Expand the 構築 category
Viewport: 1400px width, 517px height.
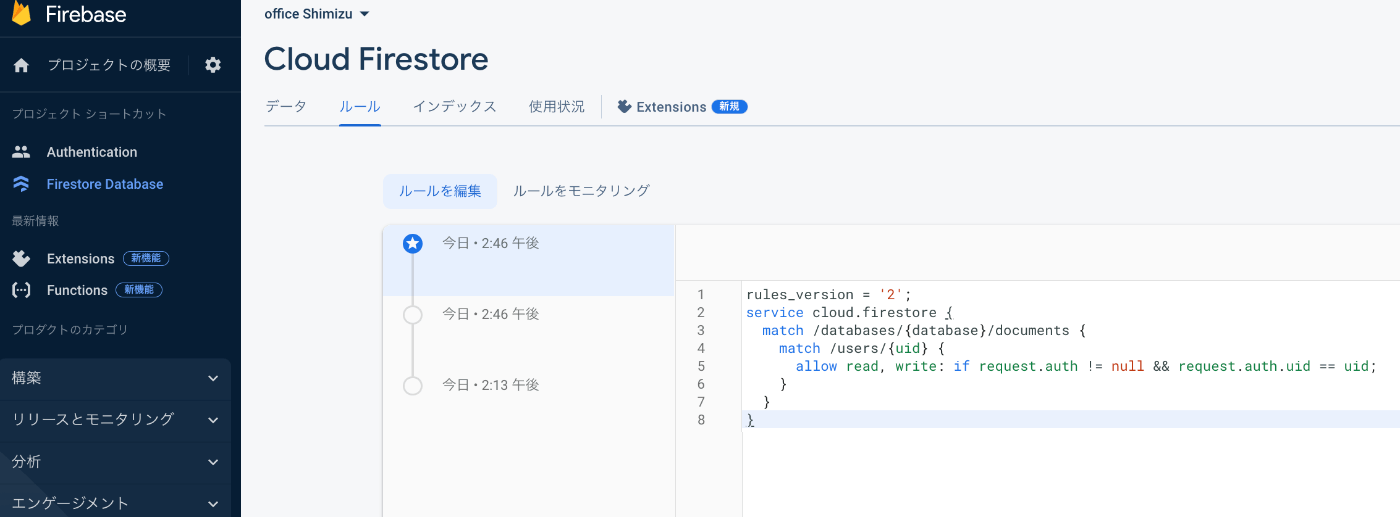115,378
